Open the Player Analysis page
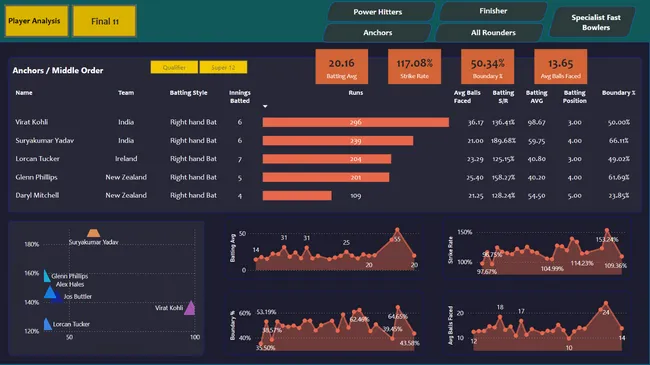 click(36, 21)
